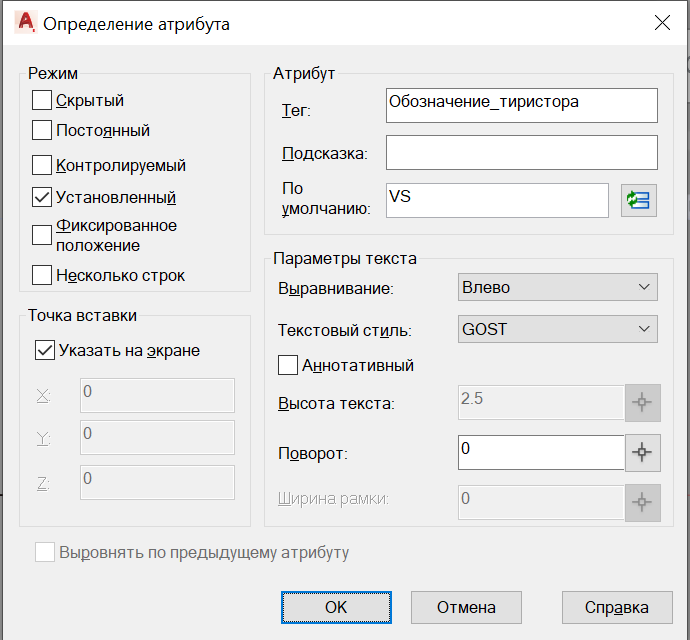Open the Выравнивание dropdown showing Влево
This screenshot has height=640, width=690.
click(x=558, y=287)
